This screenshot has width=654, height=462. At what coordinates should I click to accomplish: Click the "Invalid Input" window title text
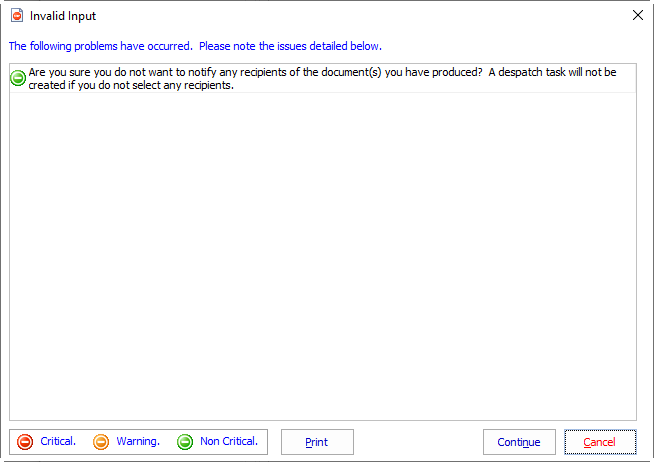(63, 16)
